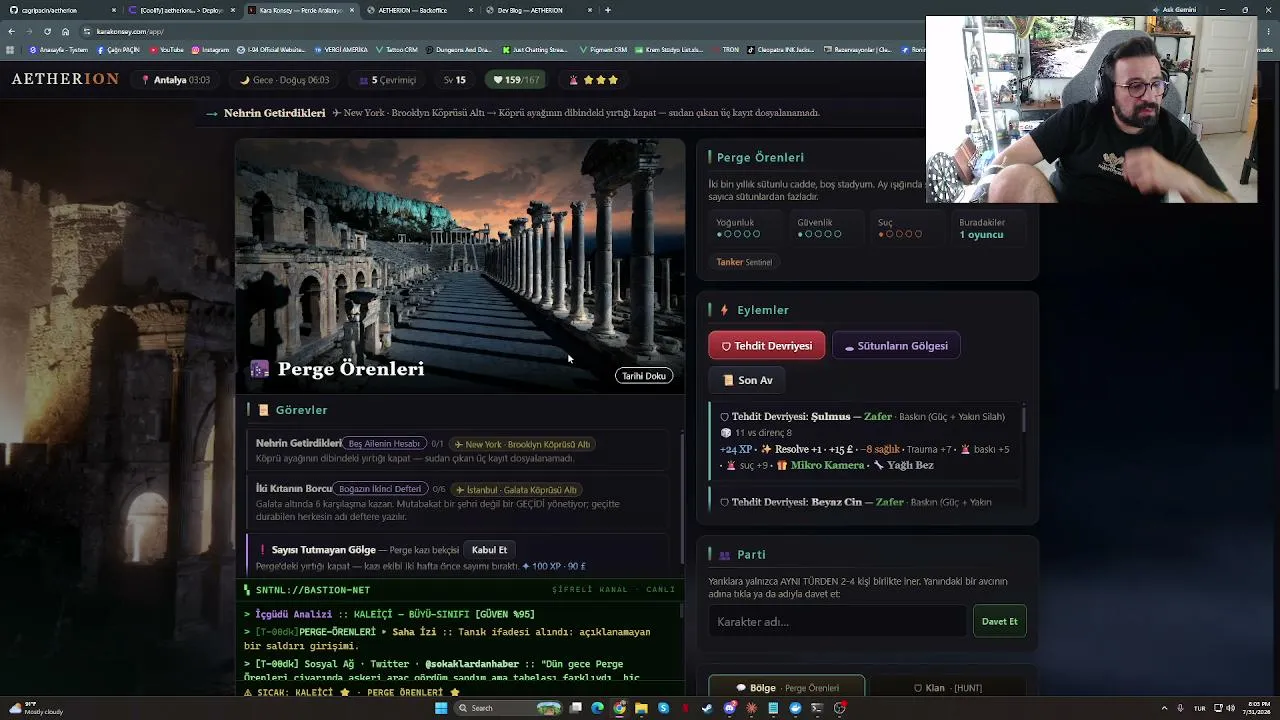This screenshot has height=720, width=1280.
Task: Click the Tarihi Doku tag on image
Action: (x=644, y=376)
